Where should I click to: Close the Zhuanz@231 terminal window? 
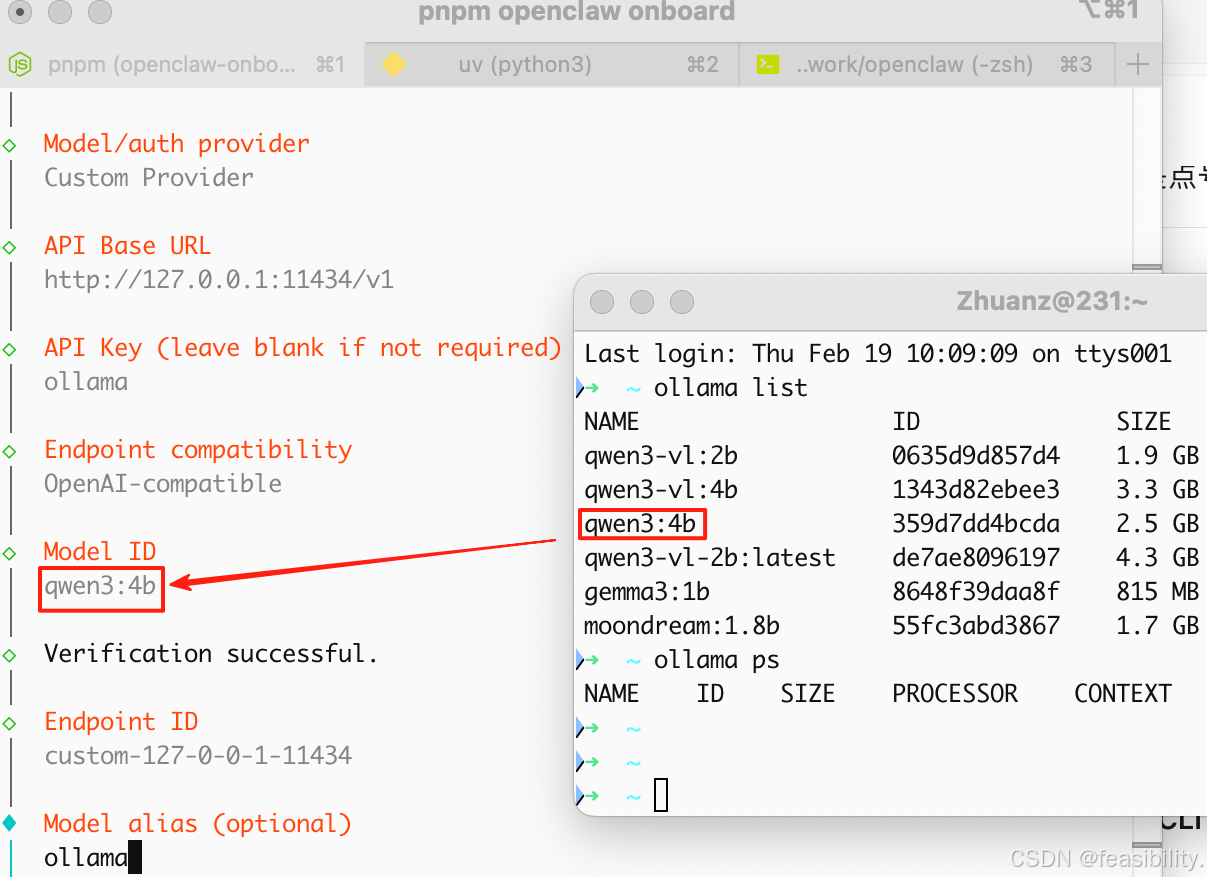click(x=602, y=302)
